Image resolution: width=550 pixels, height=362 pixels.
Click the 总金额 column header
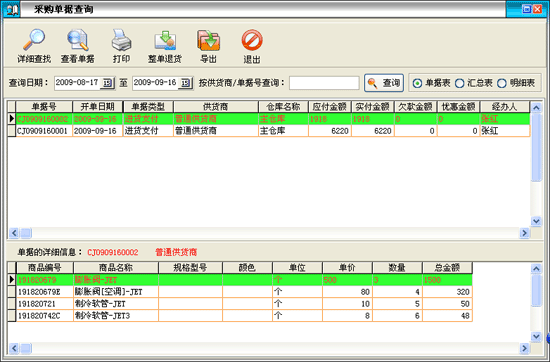[447, 268]
